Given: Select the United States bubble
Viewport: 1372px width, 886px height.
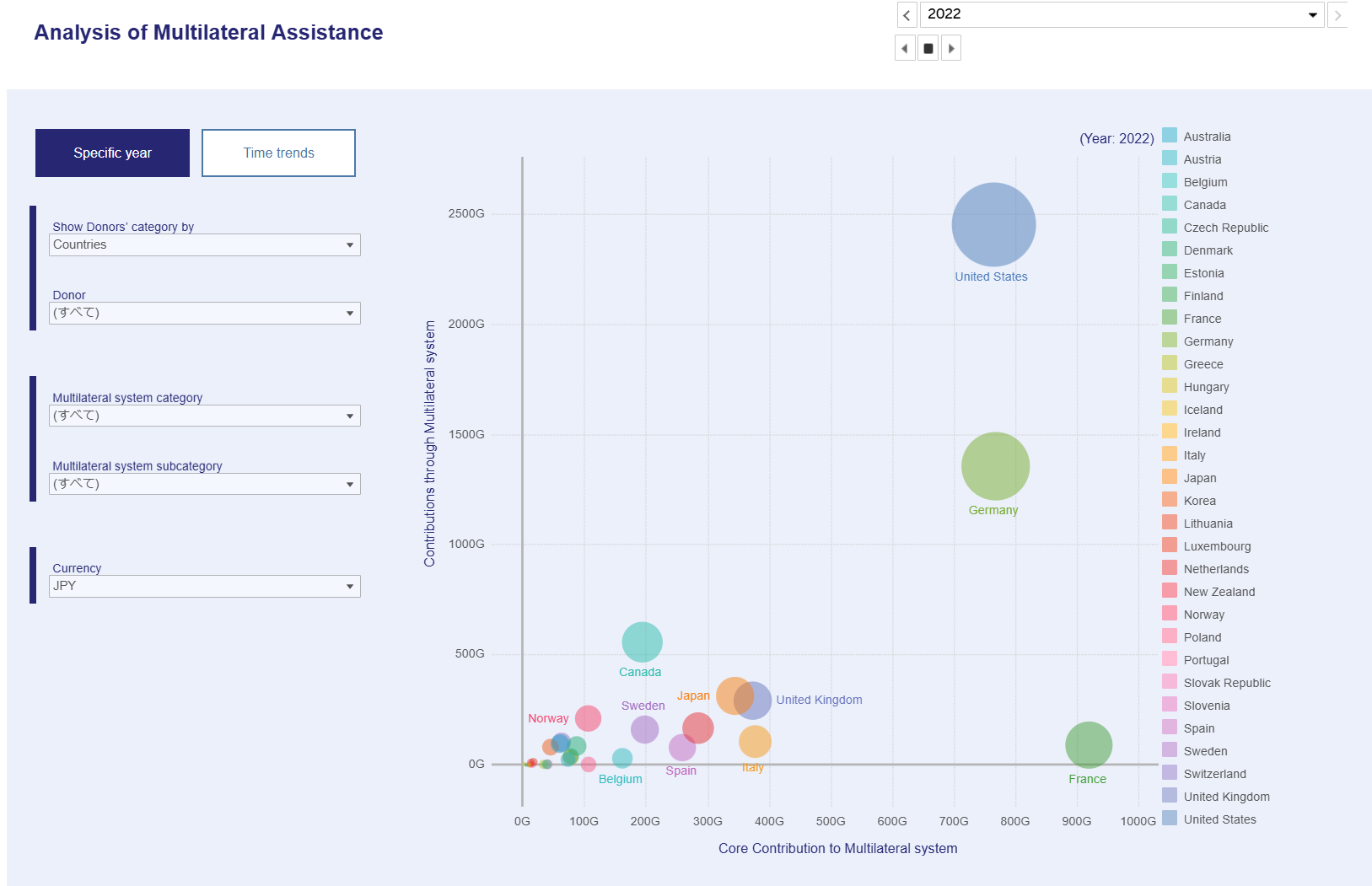Looking at the screenshot, I should coord(993,225).
